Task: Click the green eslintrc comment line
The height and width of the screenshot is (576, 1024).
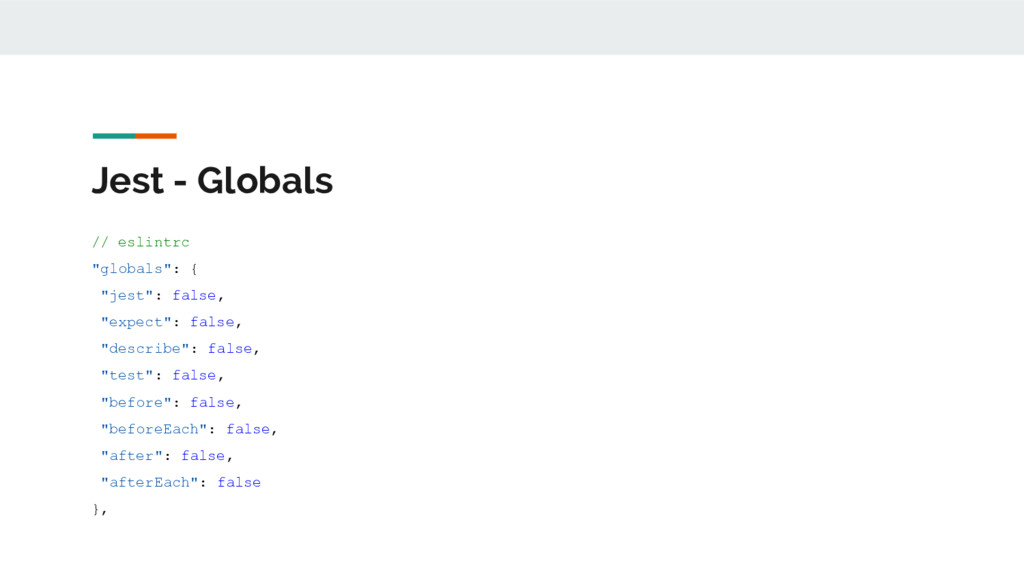Action: (x=141, y=242)
